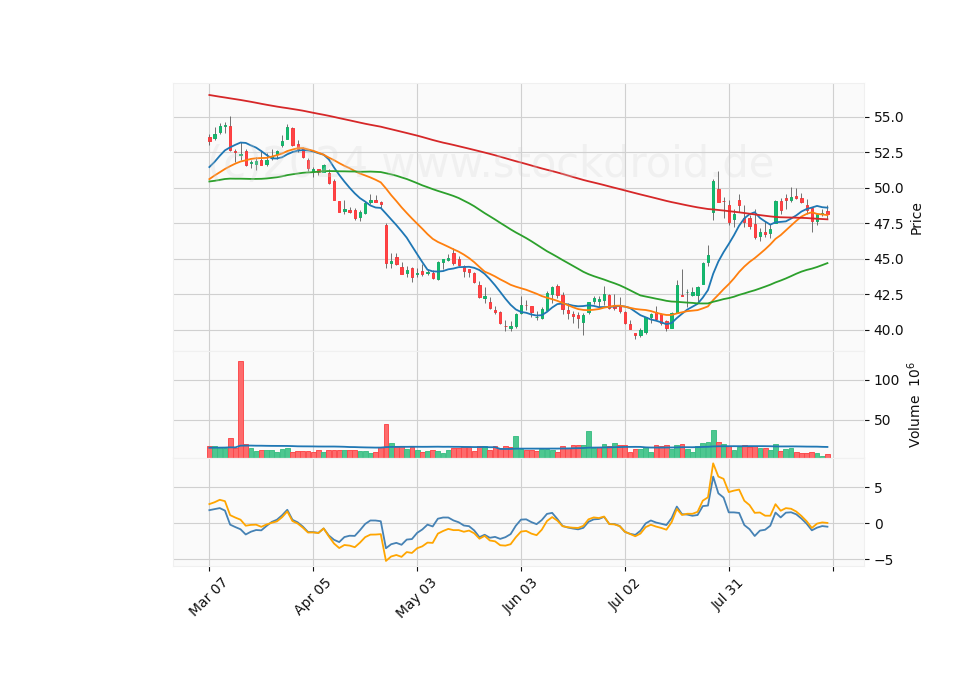Screen dimensions: 960x690
Task: Click the 47.5 price axis value
Action: point(888,224)
